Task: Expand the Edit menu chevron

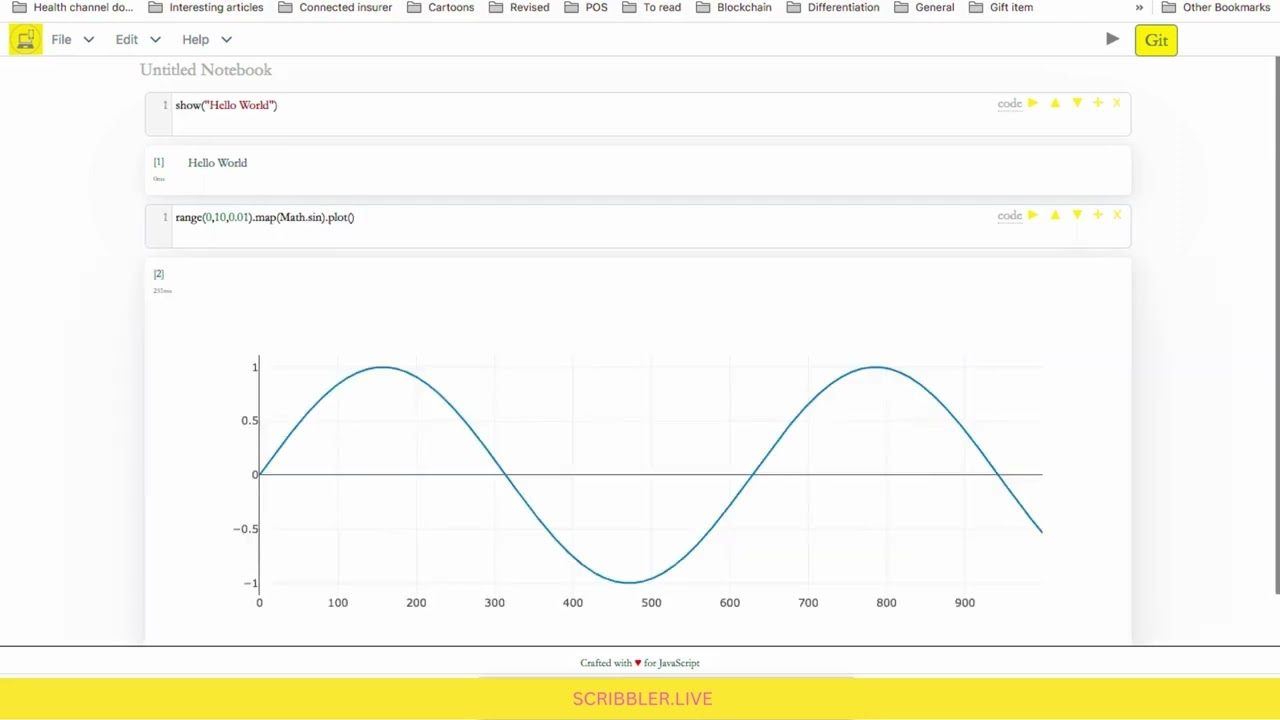Action: 154,40
